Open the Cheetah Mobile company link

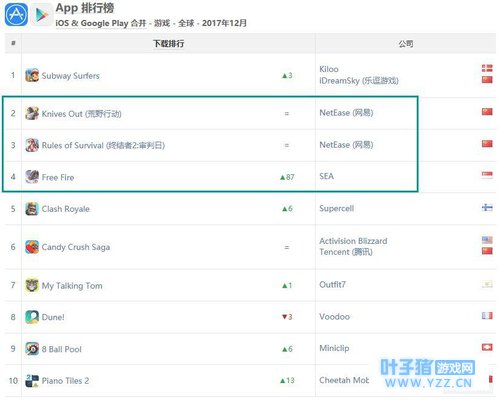344,380
